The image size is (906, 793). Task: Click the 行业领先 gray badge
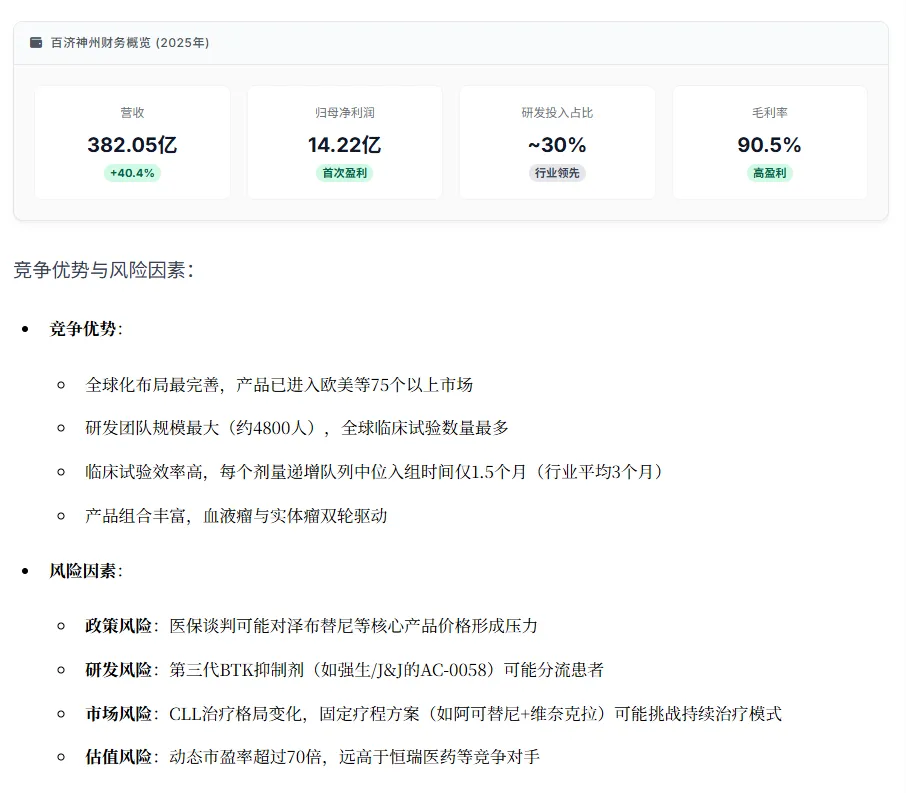tap(558, 173)
